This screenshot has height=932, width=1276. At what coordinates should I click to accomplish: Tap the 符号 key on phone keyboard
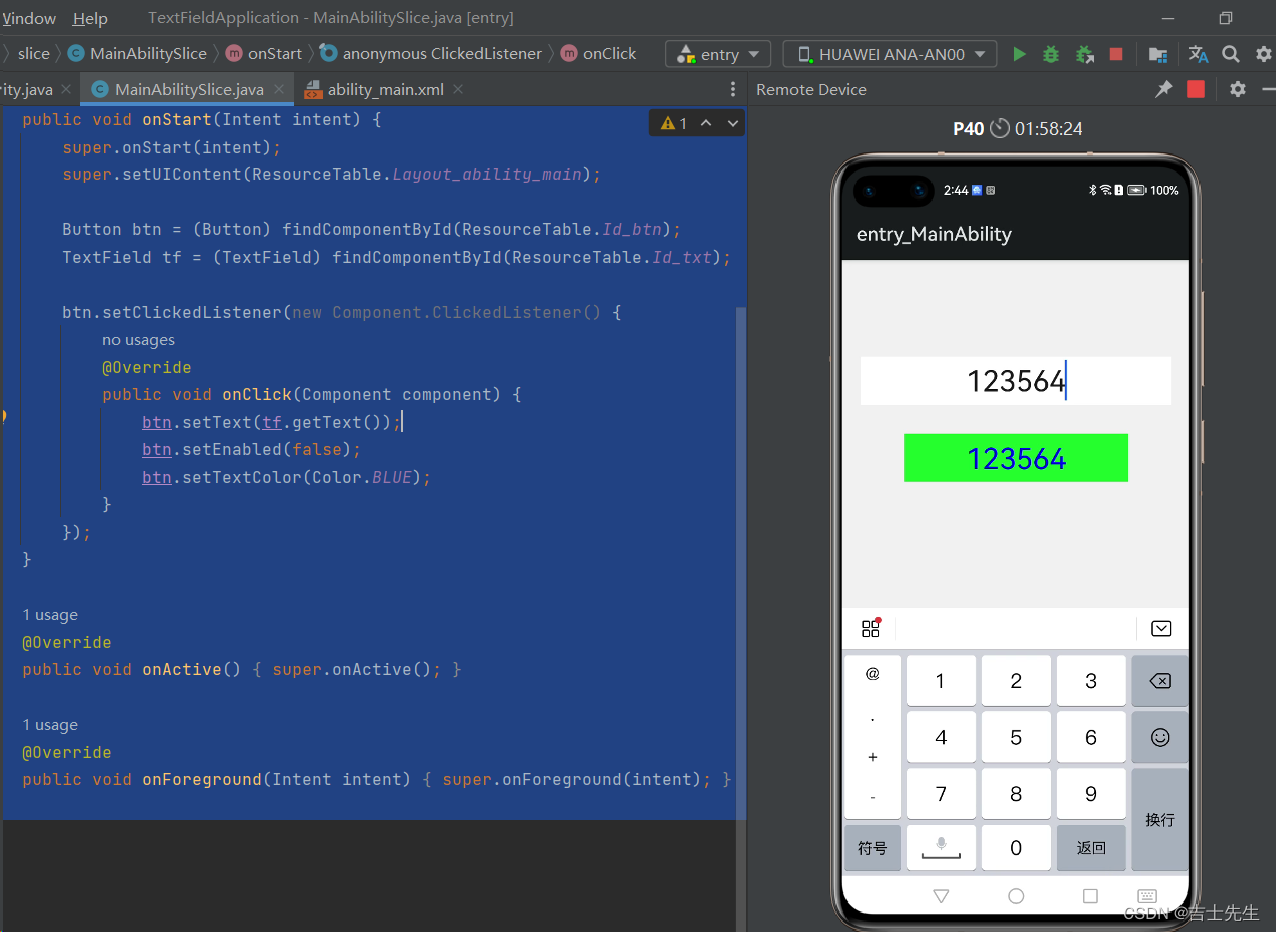[x=872, y=848]
